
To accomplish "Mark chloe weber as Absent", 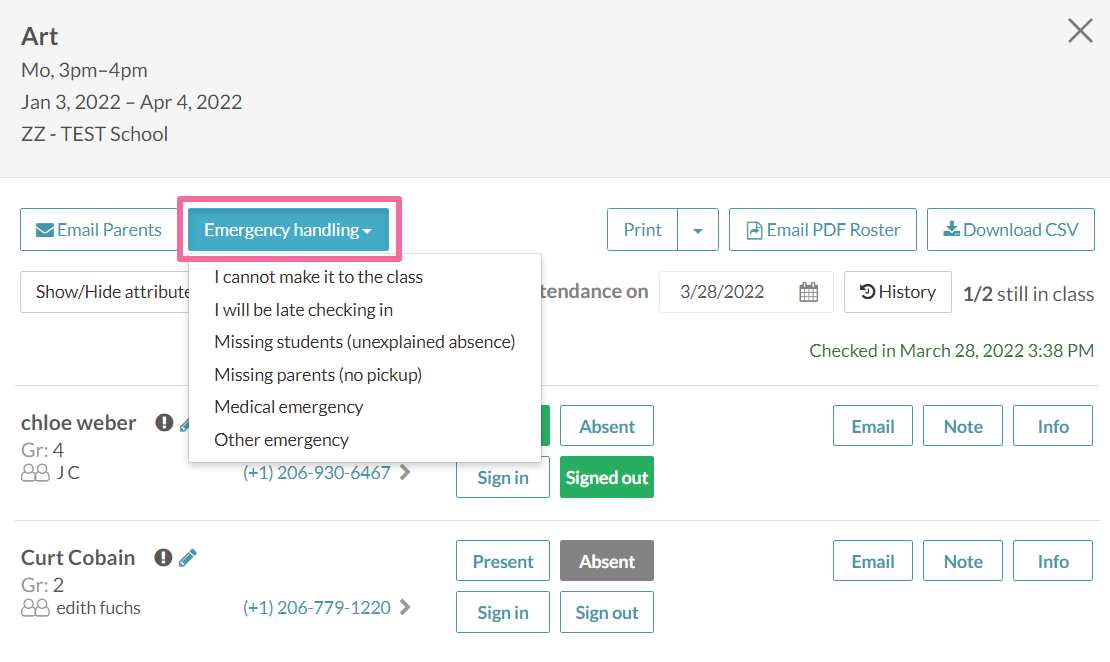I will coord(606,426).
